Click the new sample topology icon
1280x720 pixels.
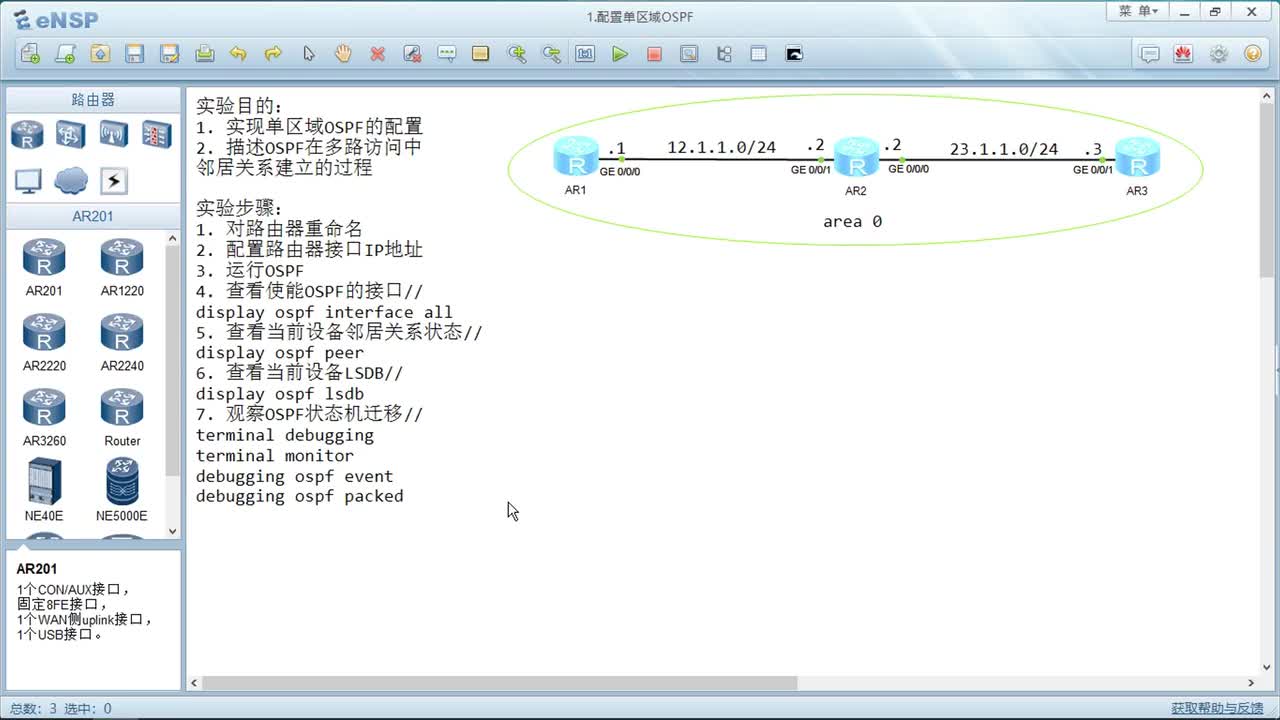[x=65, y=54]
